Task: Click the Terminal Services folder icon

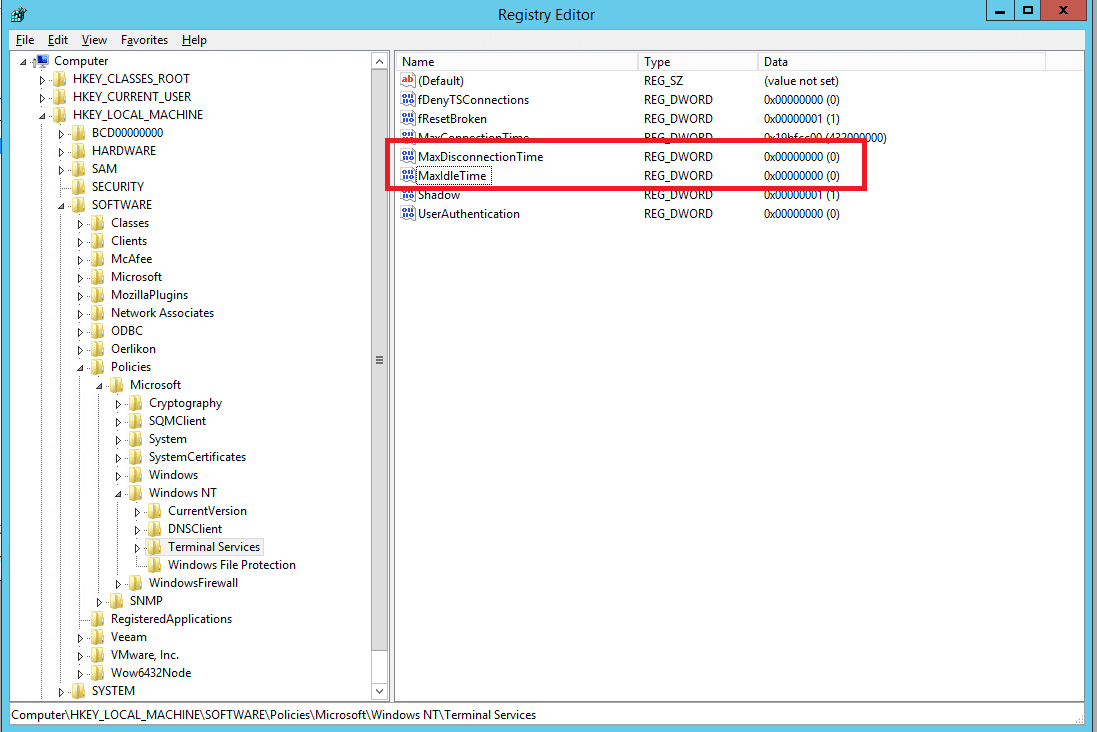Action: (x=155, y=547)
